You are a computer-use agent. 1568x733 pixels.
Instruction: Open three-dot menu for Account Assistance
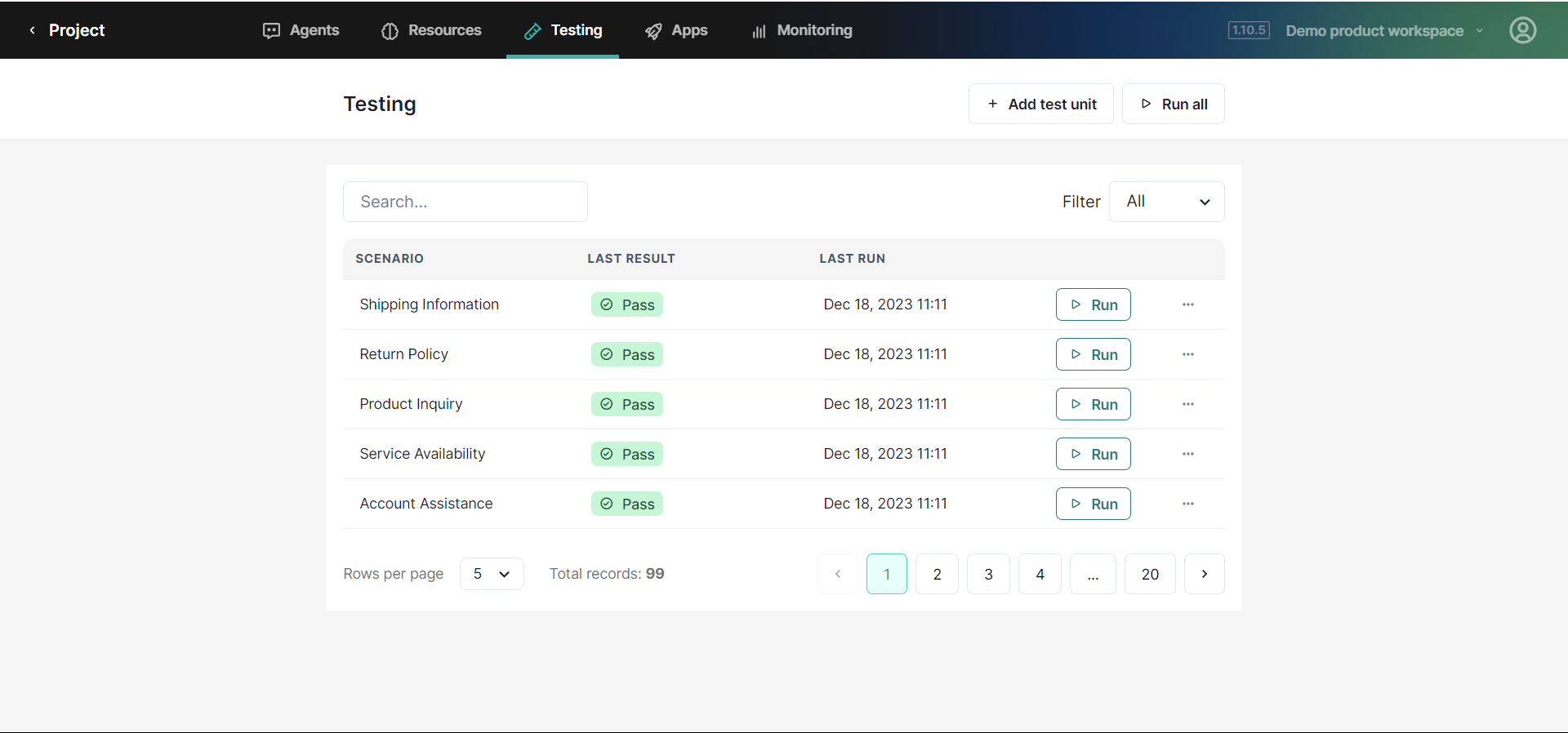tap(1187, 504)
